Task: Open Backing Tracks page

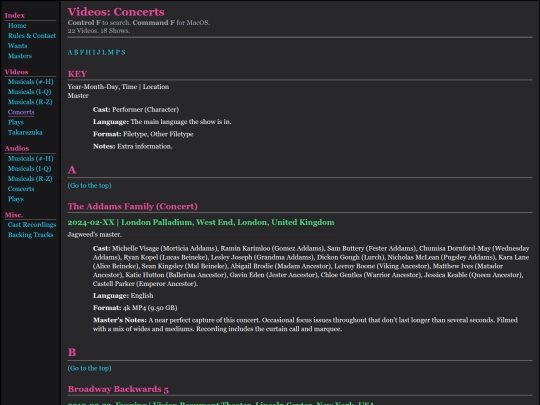Action: (x=31, y=235)
